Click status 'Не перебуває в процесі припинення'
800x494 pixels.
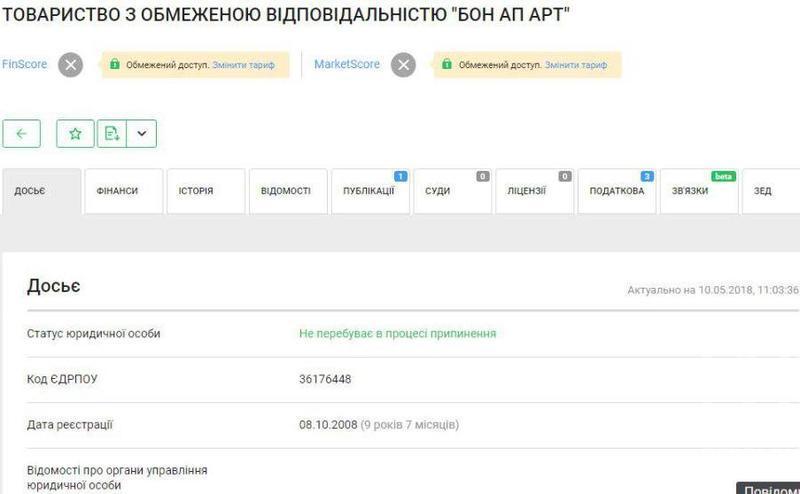[x=397, y=334]
